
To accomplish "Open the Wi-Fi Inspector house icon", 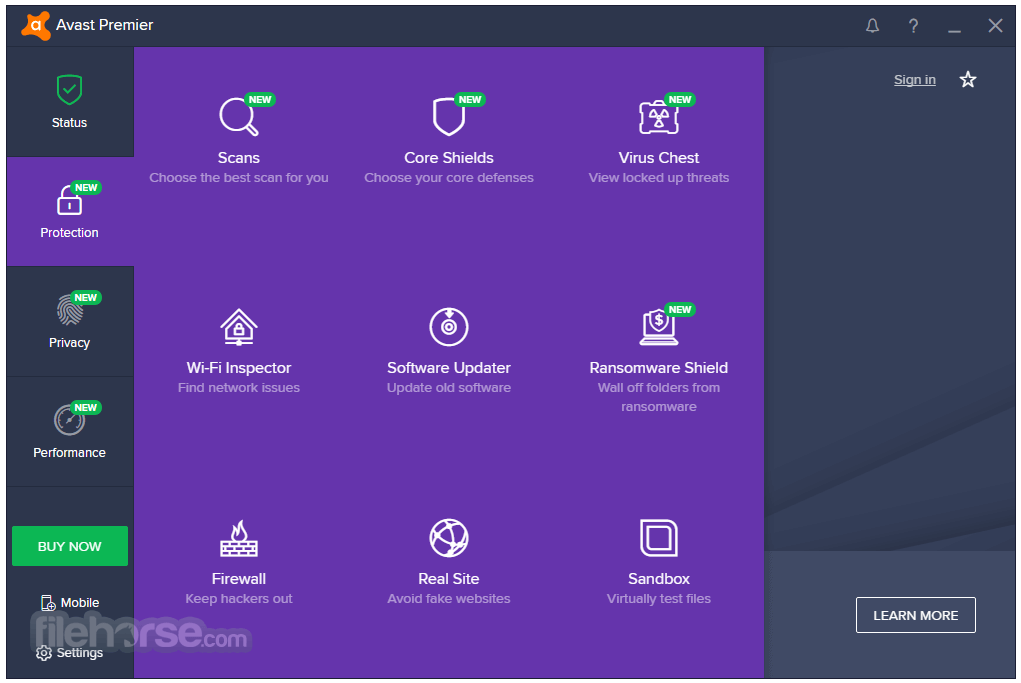I will [x=239, y=327].
